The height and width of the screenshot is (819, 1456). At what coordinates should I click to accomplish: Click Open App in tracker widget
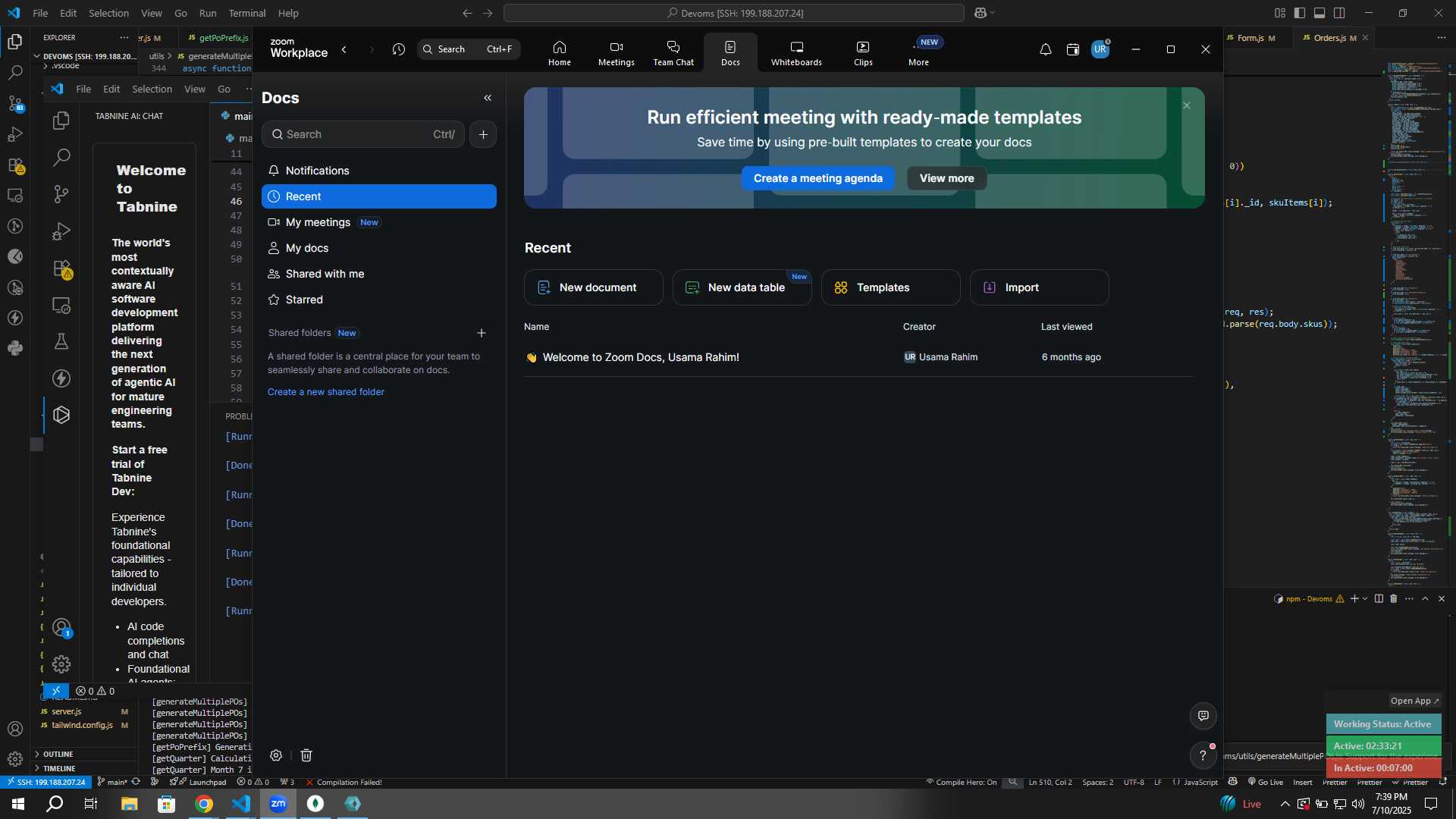[1415, 701]
